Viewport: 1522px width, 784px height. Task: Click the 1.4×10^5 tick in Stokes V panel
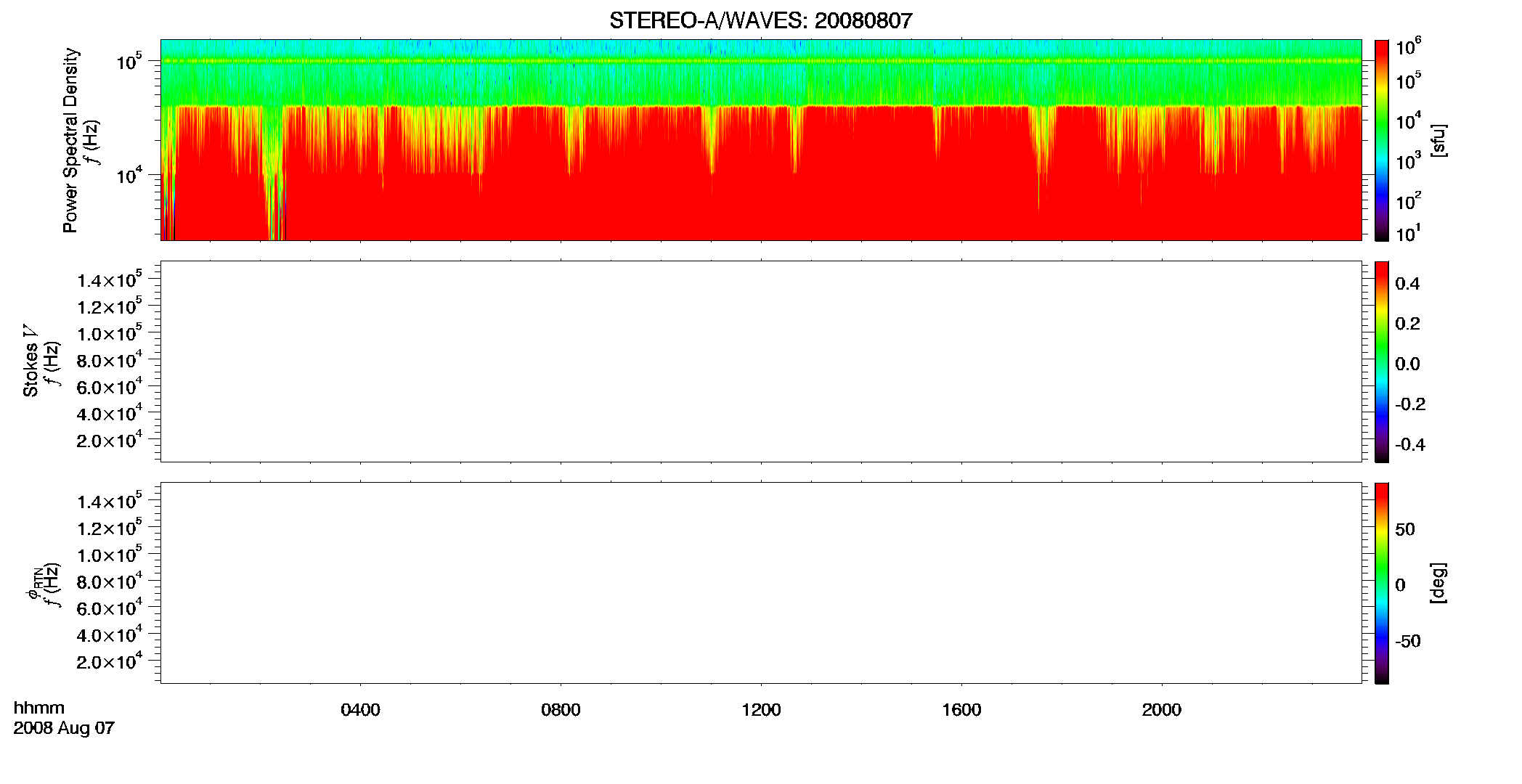pyautogui.click(x=110, y=279)
